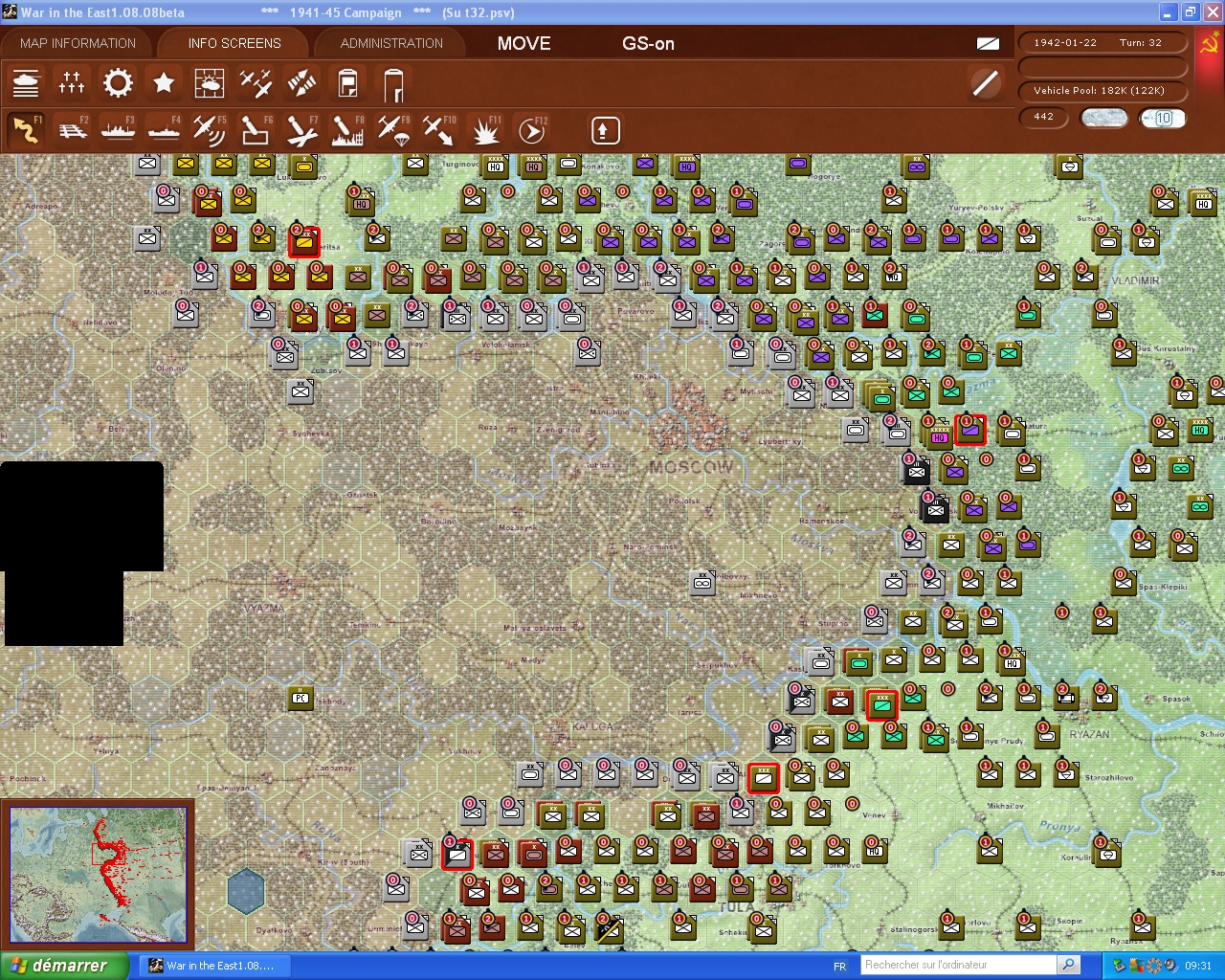Click the FR language indicator
The height and width of the screenshot is (980, 1225).
839,966
